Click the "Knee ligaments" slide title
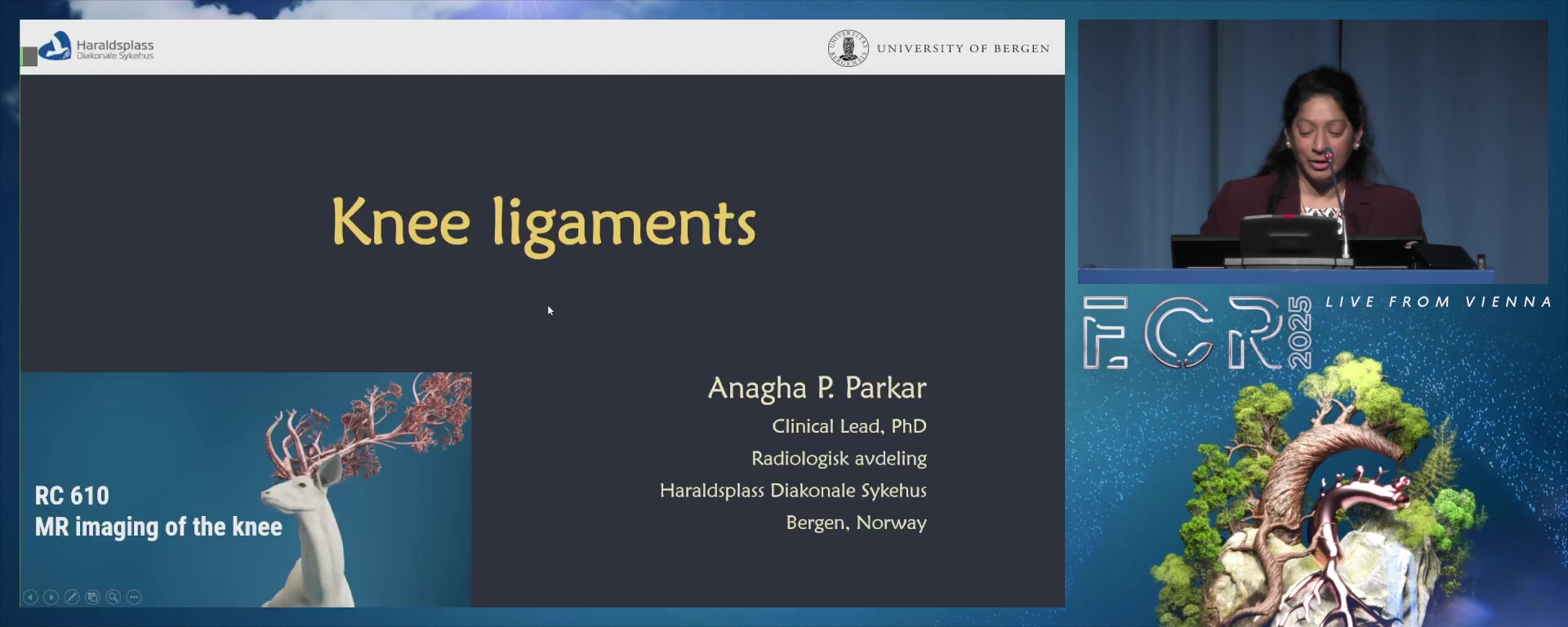The height and width of the screenshot is (627, 1568). tap(543, 223)
